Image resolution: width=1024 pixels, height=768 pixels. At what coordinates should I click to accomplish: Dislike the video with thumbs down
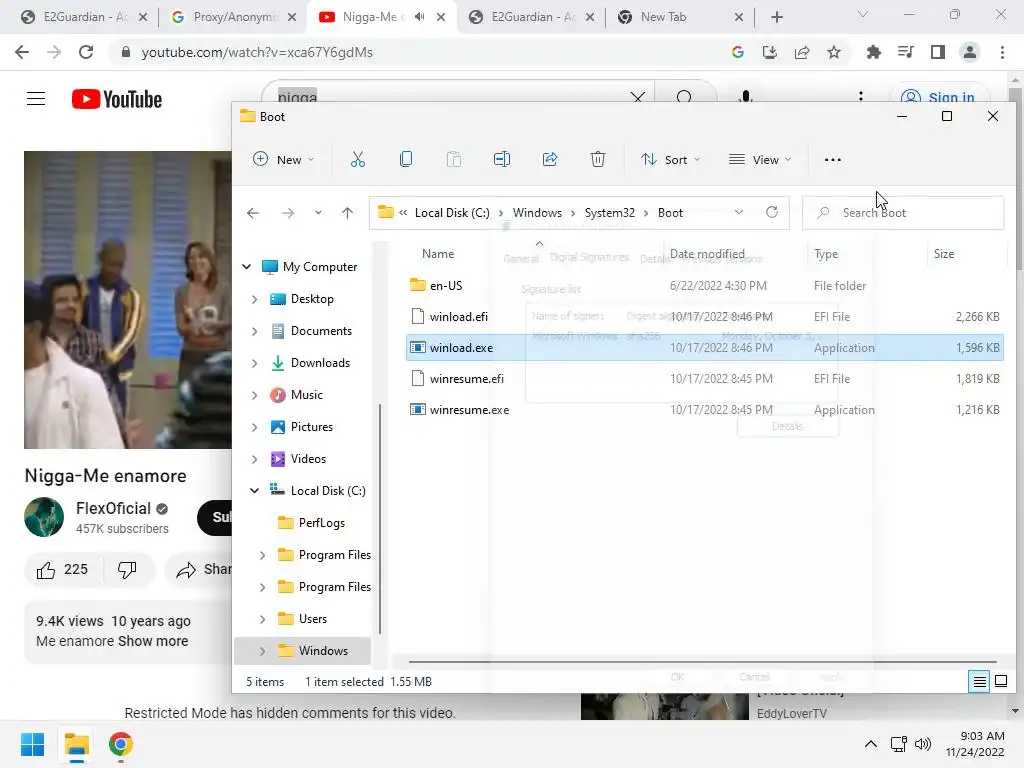click(127, 570)
